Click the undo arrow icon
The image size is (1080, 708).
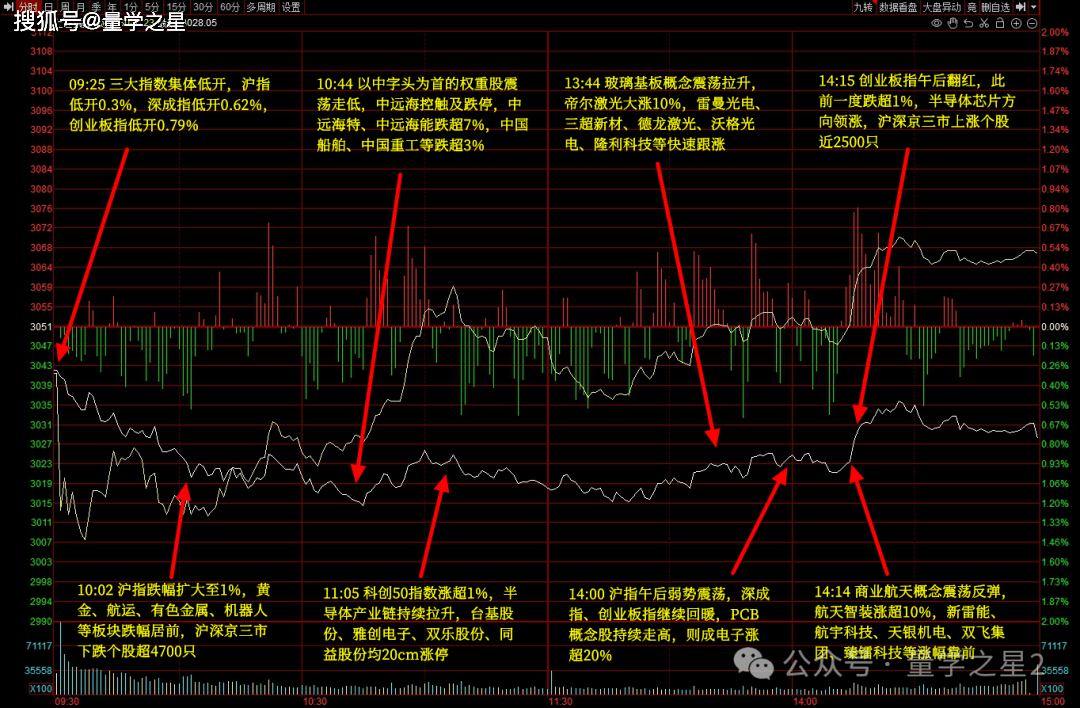[x=968, y=23]
